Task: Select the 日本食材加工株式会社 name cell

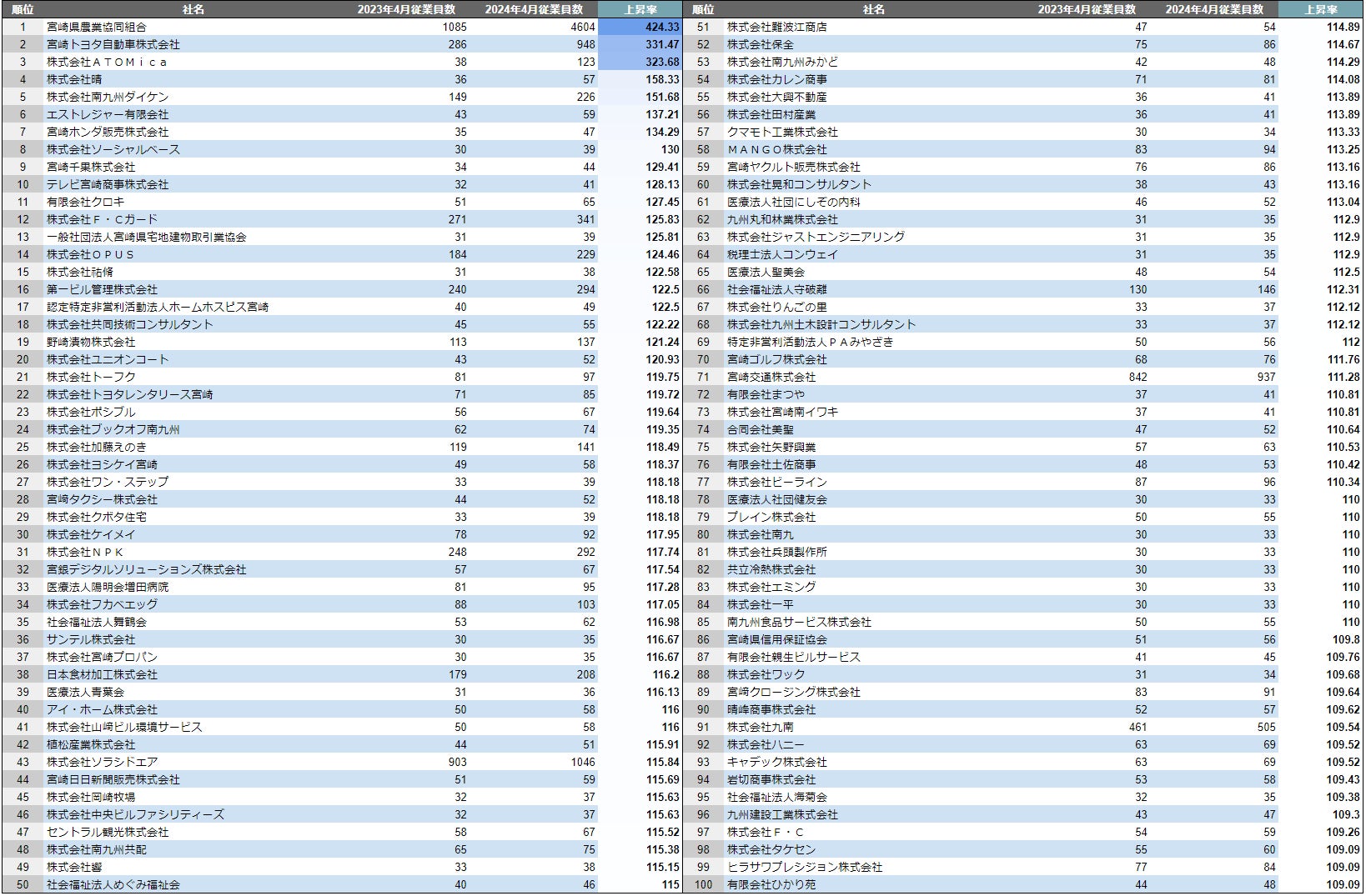Action: click(x=102, y=674)
